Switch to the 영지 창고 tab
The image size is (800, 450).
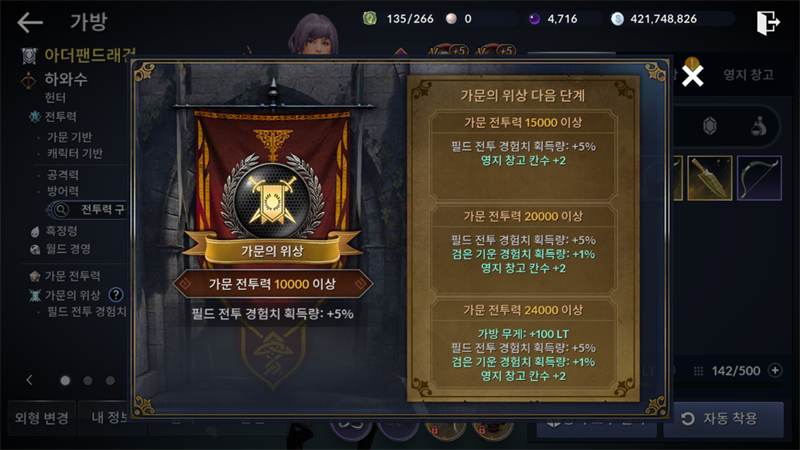pyautogui.click(x=748, y=75)
